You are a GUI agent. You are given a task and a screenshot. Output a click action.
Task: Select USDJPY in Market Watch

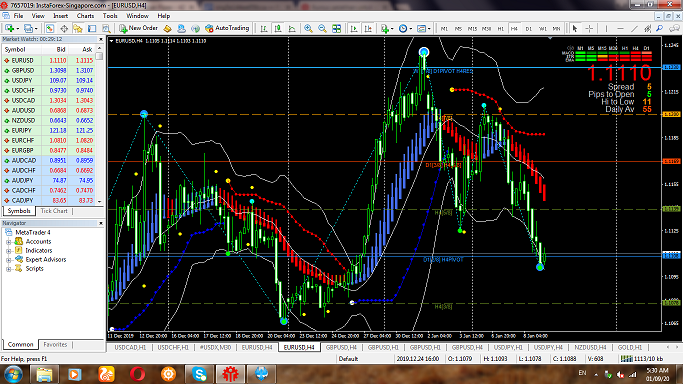[x=49, y=80]
